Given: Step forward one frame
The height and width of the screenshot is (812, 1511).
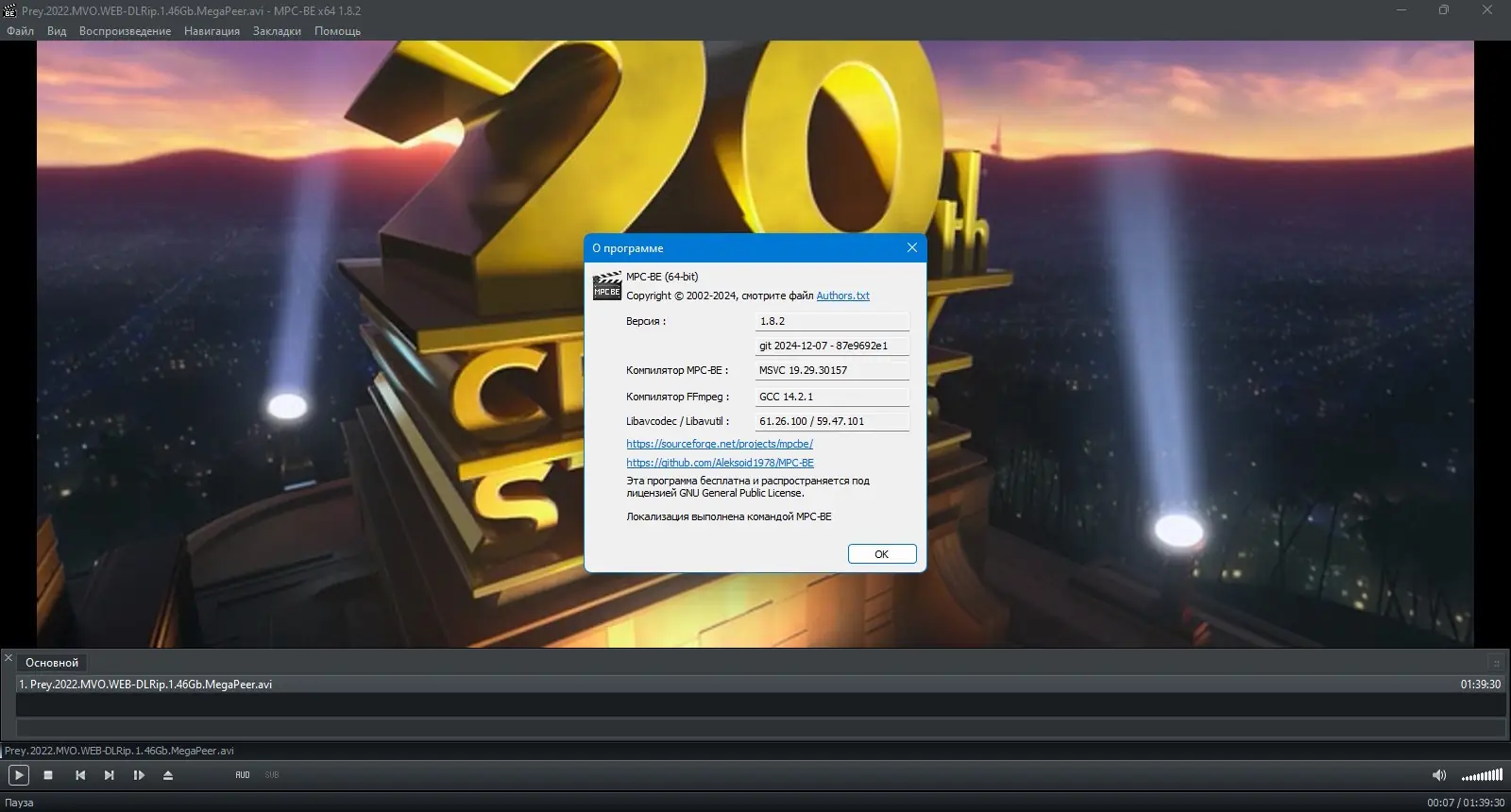Looking at the screenshot, I should 139,775.
